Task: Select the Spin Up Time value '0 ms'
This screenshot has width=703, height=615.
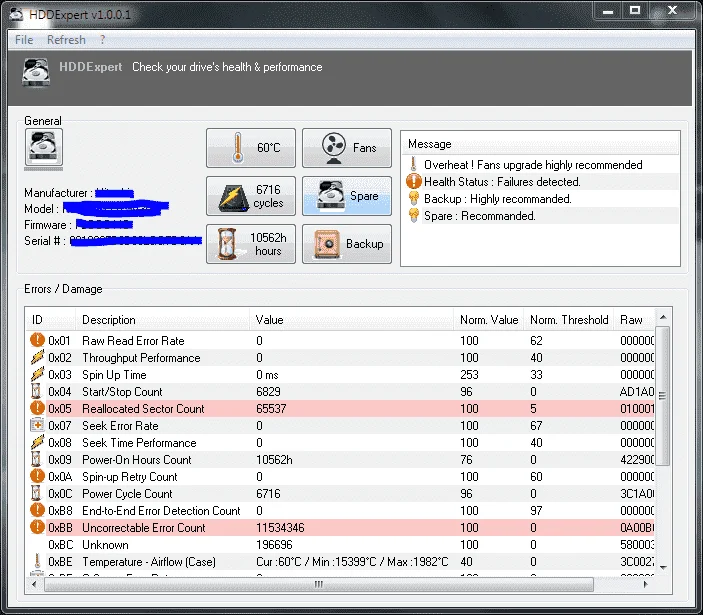Action: tap(267, 374)
